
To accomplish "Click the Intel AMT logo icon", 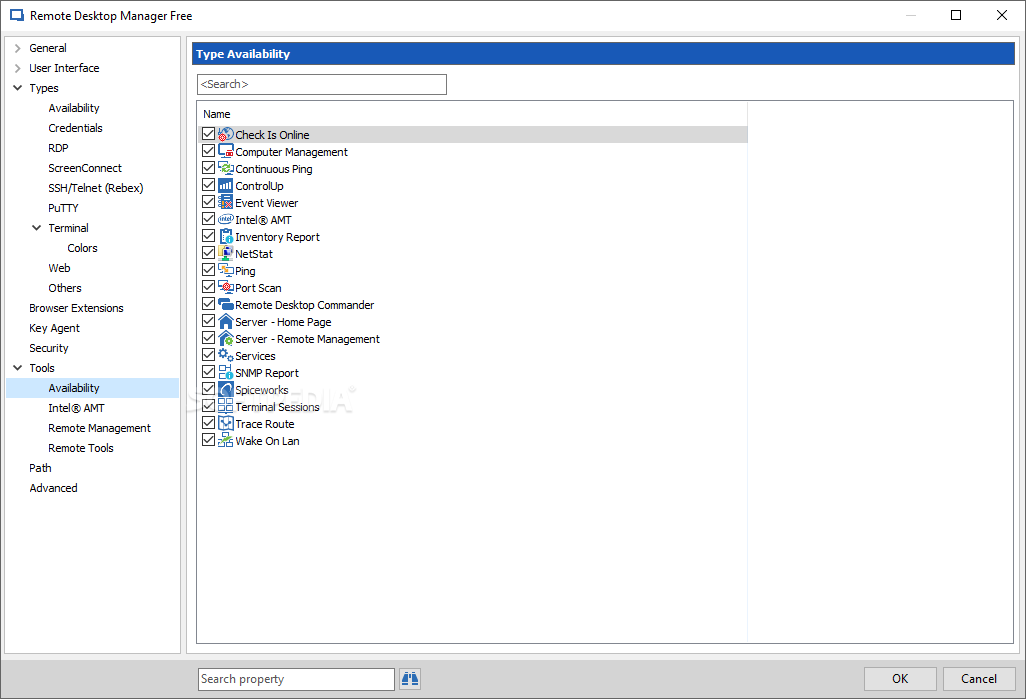I will [x=226, y=219].
